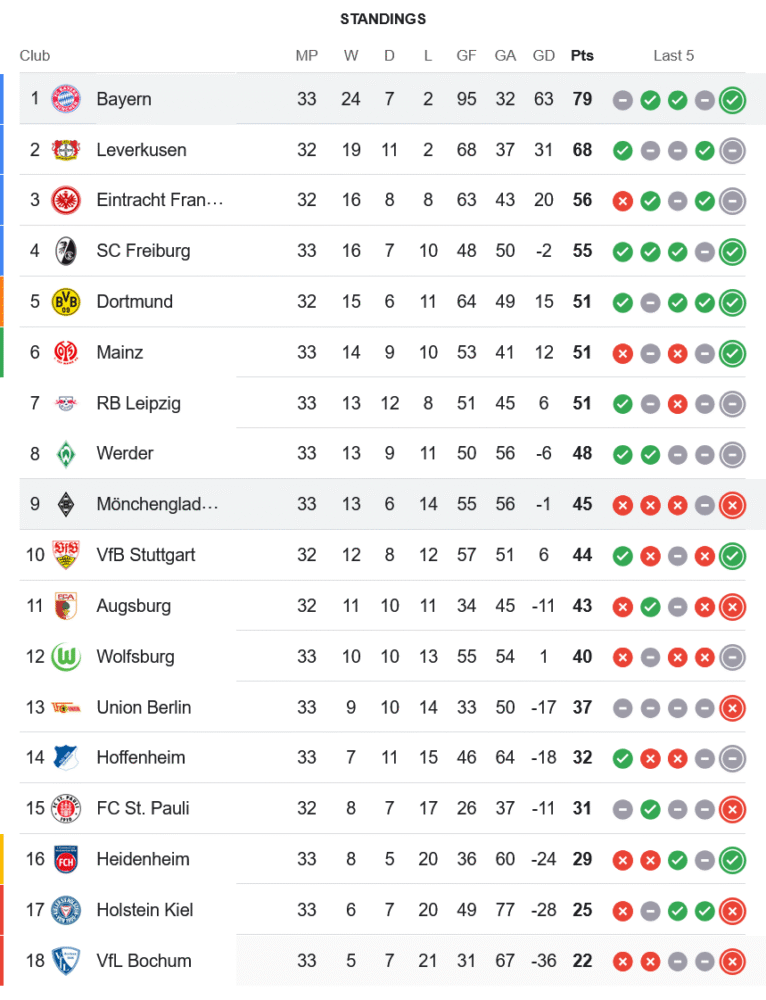Click the VfL Bochum crest
The width and height of the screenshot is (766, 1000).
pos(65,960)
